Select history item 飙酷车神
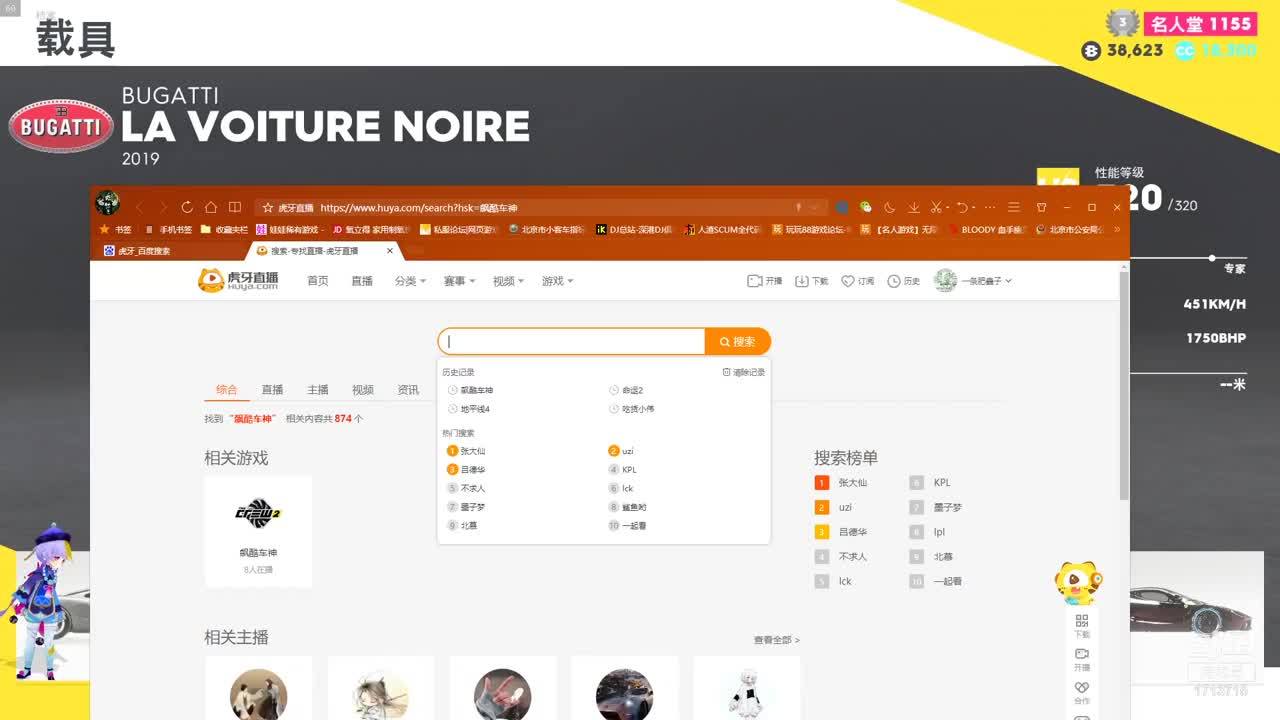The image size is (1280, 720). (x=477, y=390)
